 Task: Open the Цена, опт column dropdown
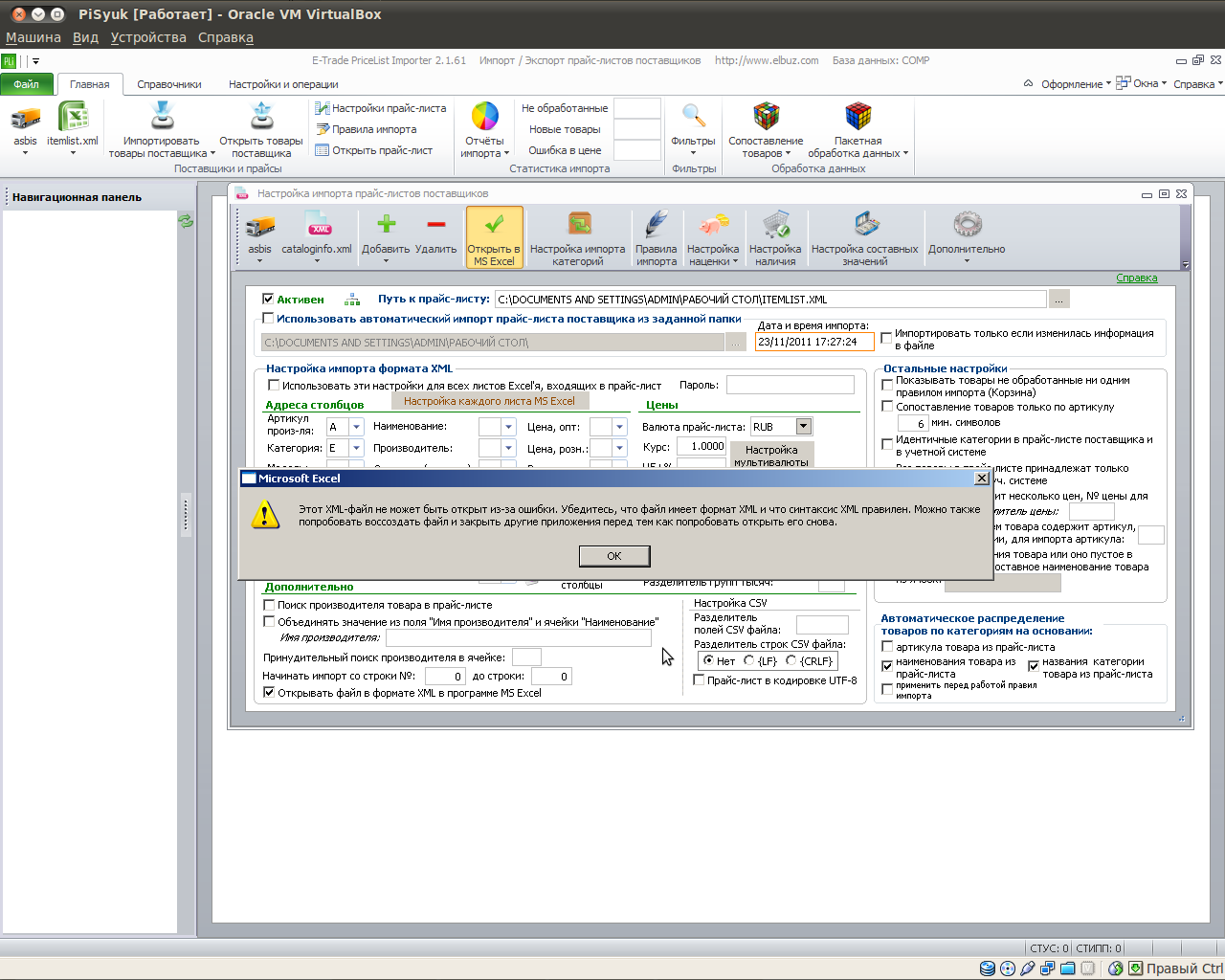(x=619, y=427)
